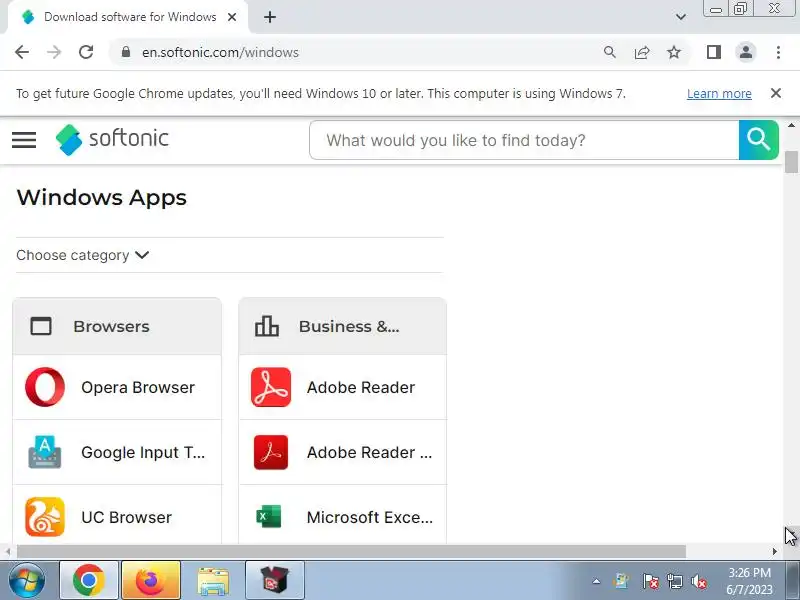This screenshot has height=600, width=800.
Task: Select the Download software for Windows tab
Action: tap(128, 17)
